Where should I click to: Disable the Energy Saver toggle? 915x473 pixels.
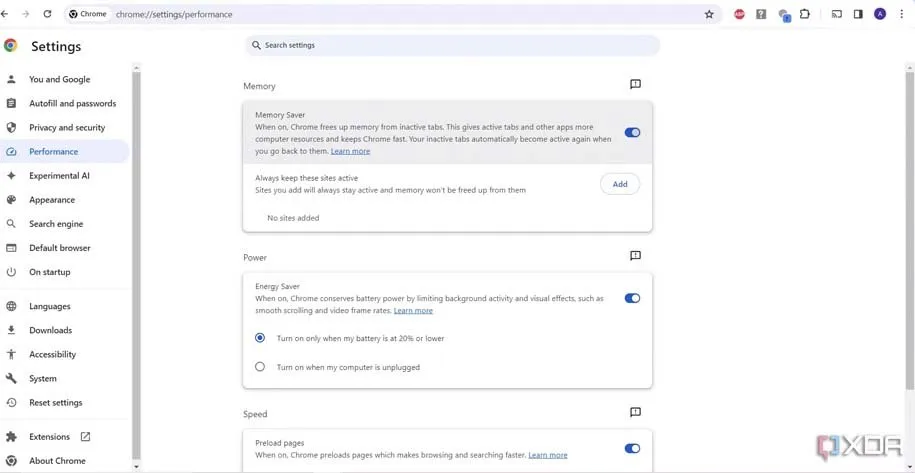tap(632, 298)
